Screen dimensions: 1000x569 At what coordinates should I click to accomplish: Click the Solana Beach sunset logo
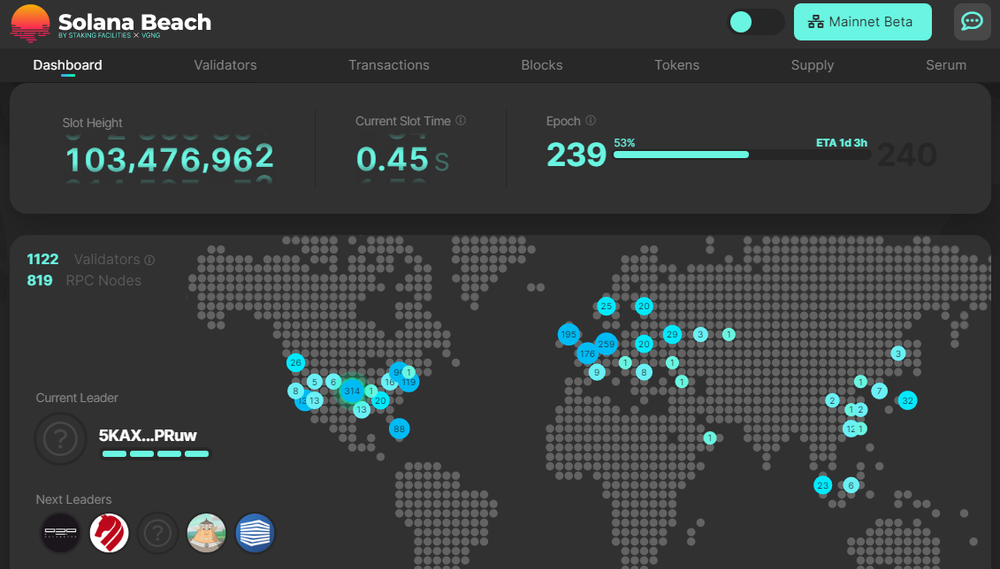coord(30,23)
